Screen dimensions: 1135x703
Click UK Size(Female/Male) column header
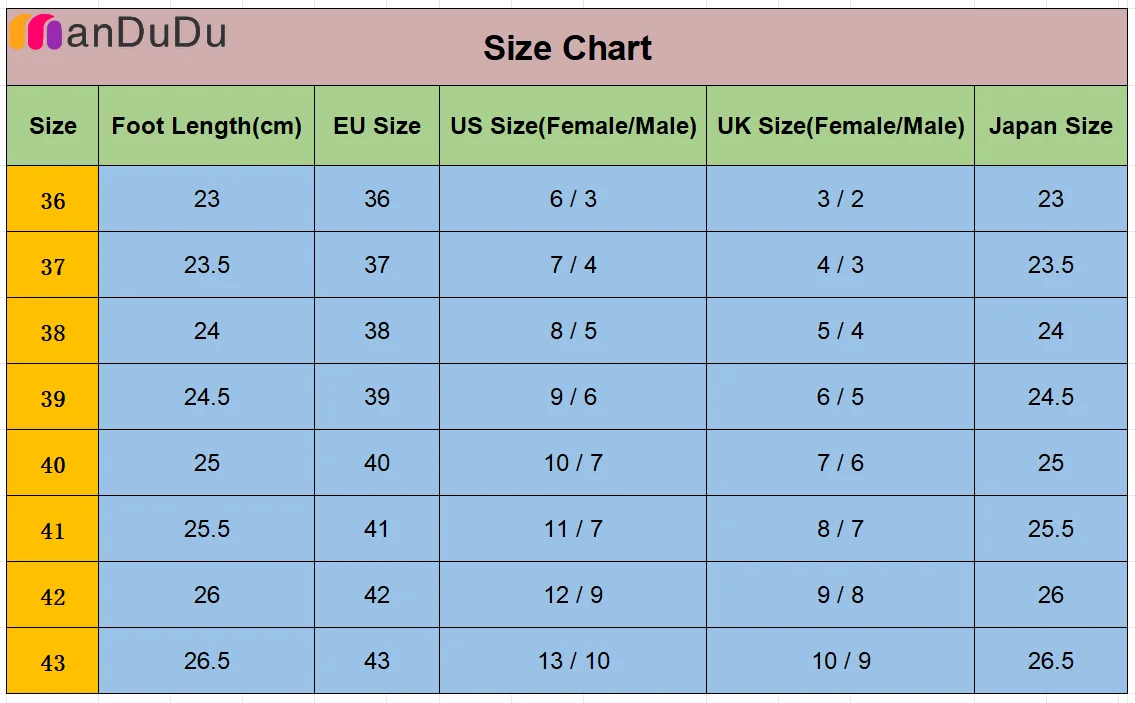(840, 126)
